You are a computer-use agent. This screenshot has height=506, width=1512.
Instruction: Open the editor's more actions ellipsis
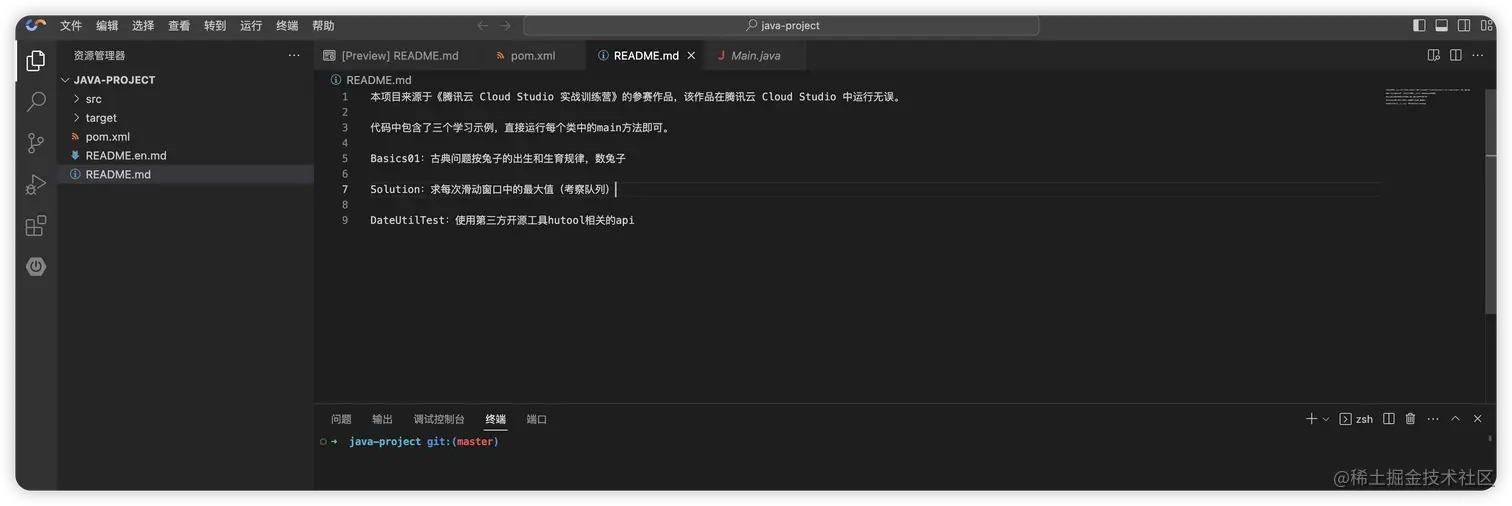(x=1478, y=55)
